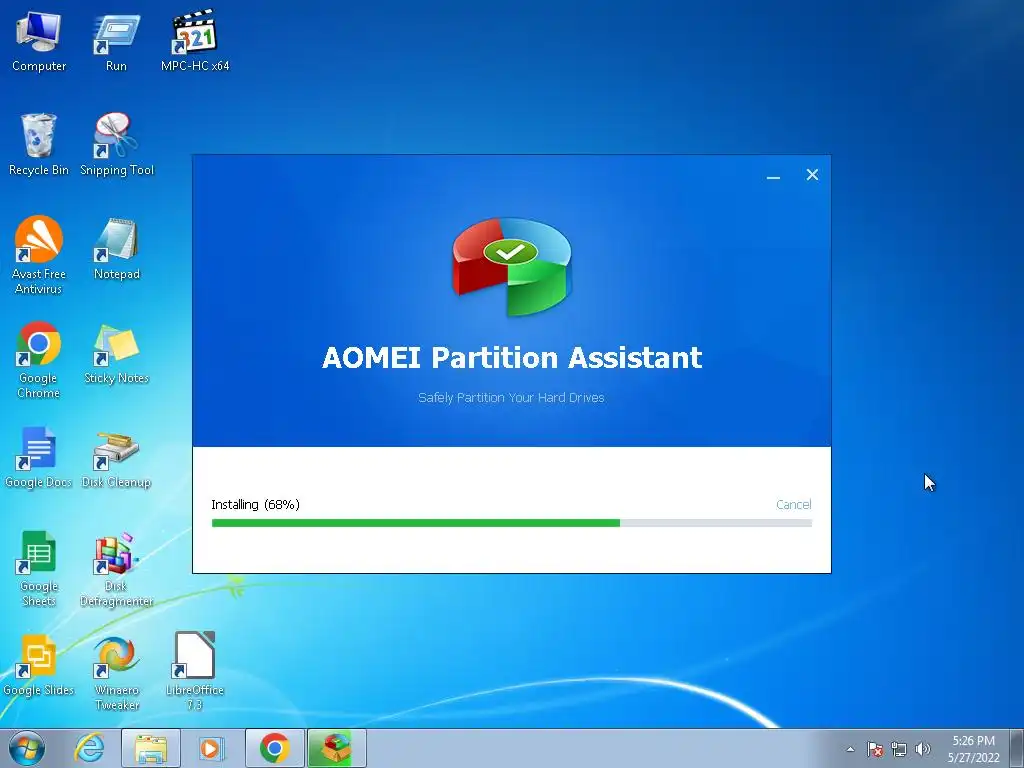Image resolution: width=1024 pixels, height=768 pixels.
Task: Open Windows Media Player from the taskbar
Action: [x=210, y=748]
